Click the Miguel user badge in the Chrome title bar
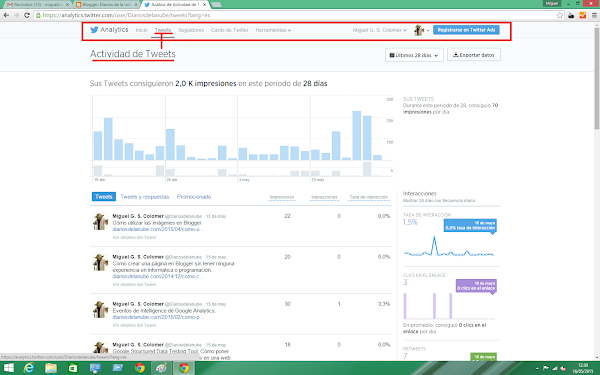This screenshot has width=600, height=375. 552,3
